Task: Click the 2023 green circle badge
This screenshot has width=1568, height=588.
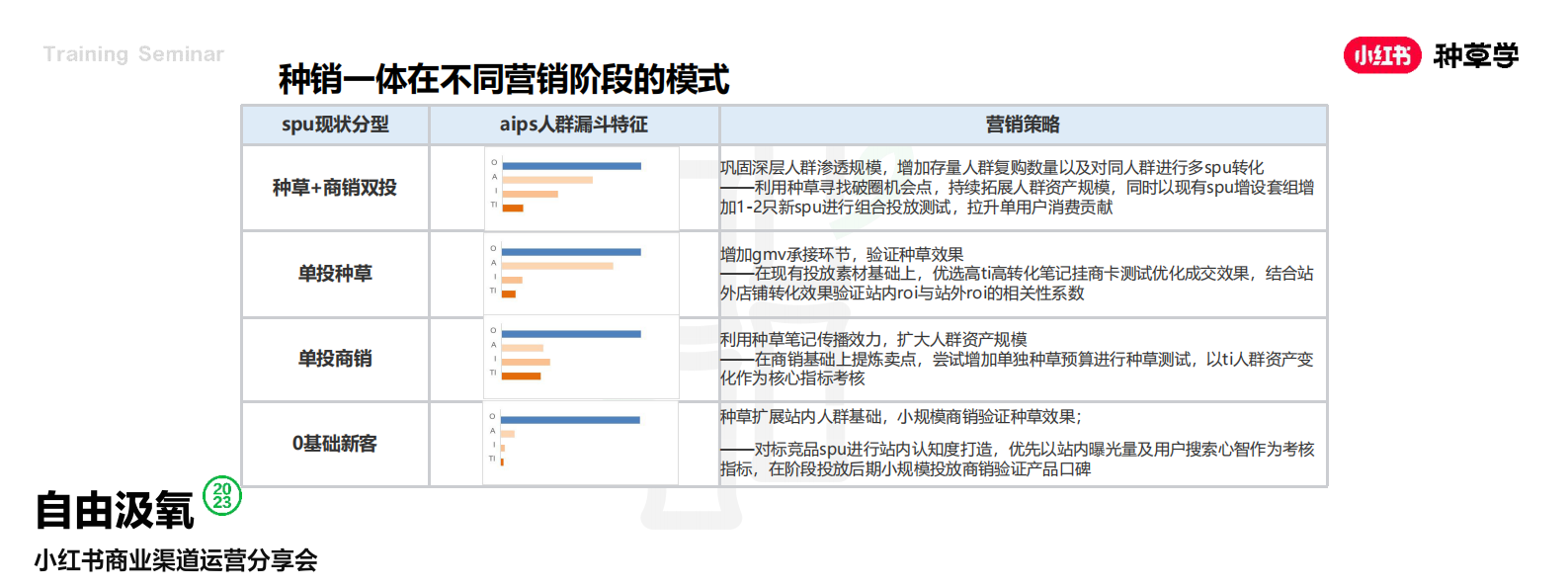Action: click(222, 495)
